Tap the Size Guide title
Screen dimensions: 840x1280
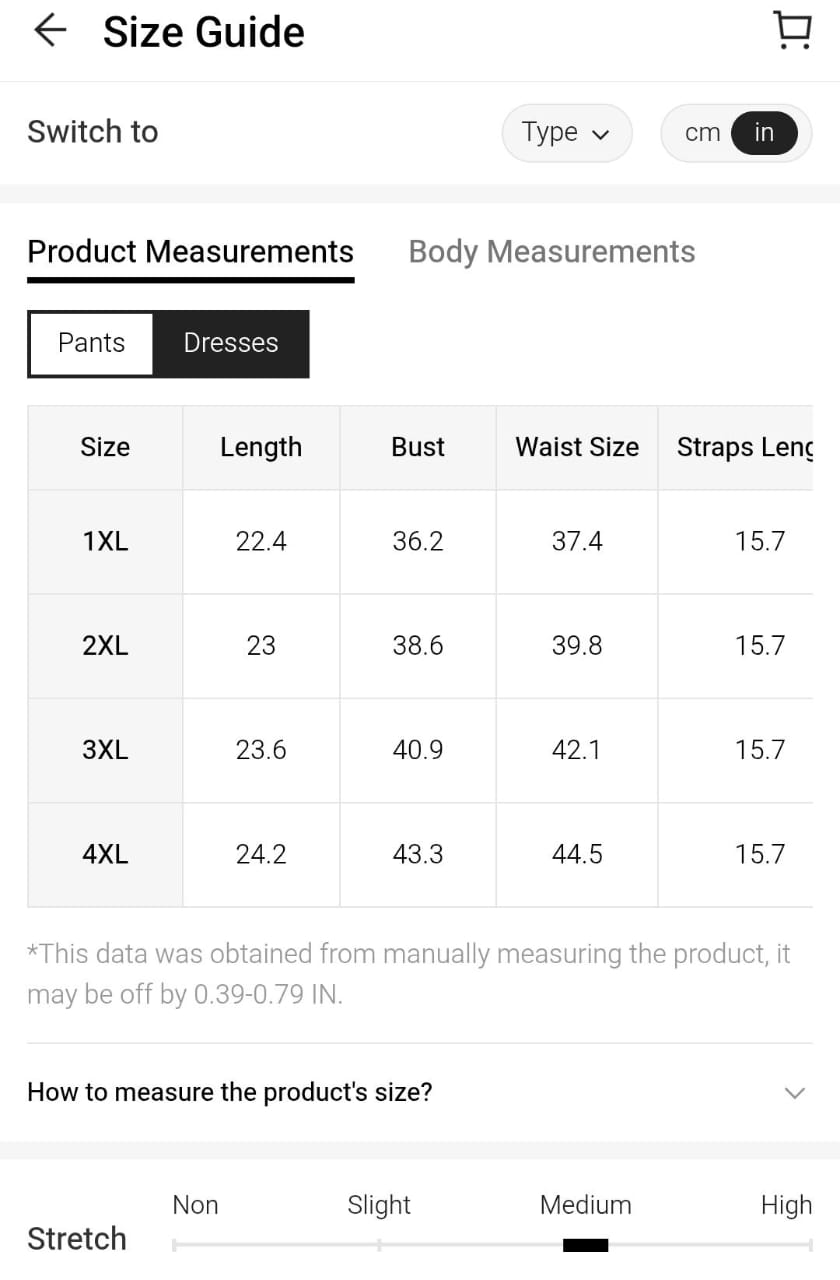tap(204, 32)
